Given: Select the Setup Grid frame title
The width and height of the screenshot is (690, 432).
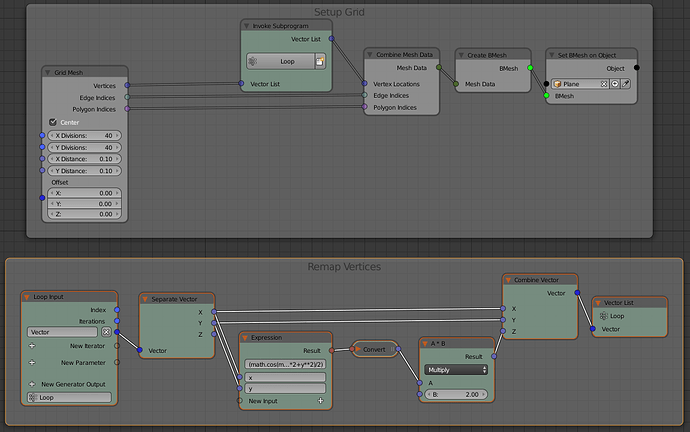Looking at the screenshot, I should (339, 12).
